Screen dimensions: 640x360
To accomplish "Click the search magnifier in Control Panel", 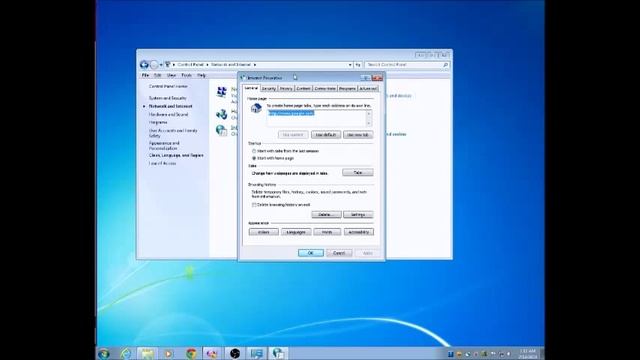I will click(445, 64).
